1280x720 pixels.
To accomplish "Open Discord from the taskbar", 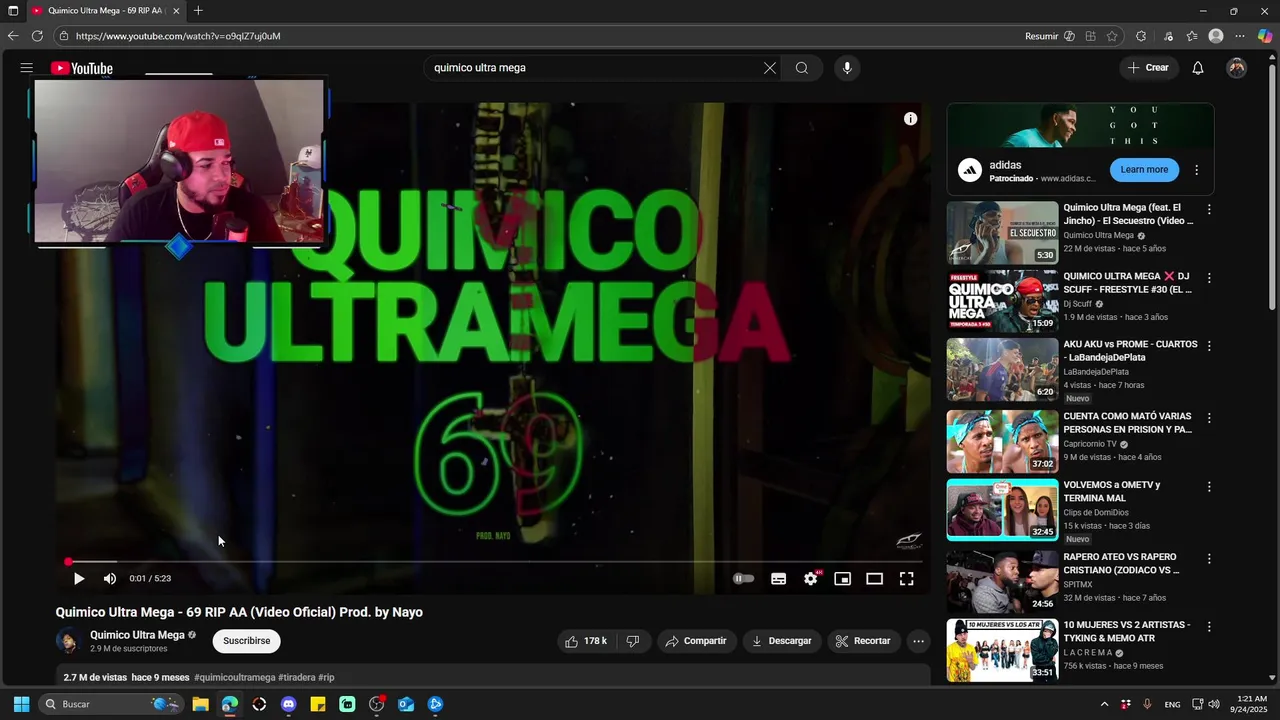I will (288, 704).
